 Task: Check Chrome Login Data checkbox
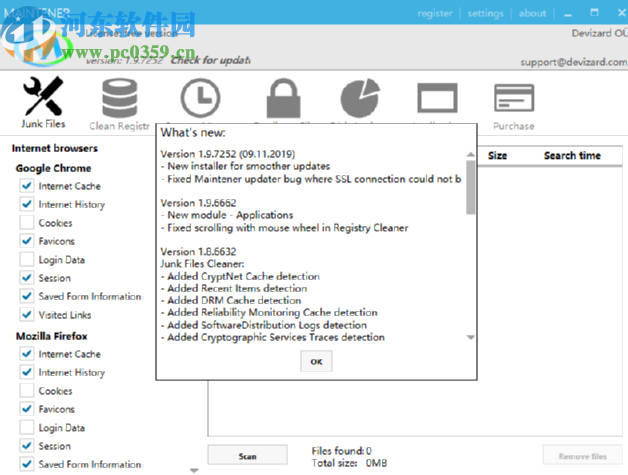[x=27, y=260]
